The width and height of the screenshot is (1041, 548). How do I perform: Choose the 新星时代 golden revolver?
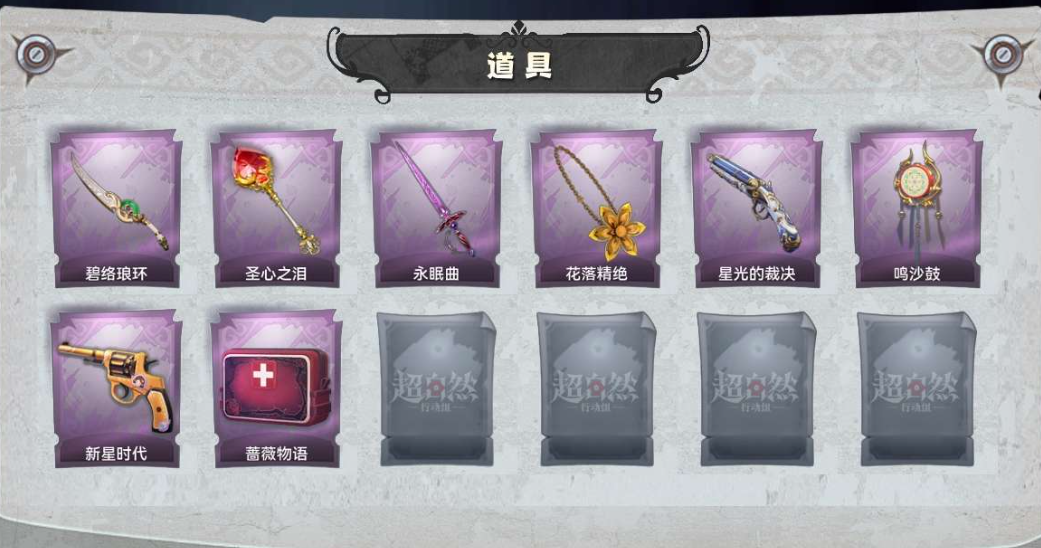tap(117, 389)
